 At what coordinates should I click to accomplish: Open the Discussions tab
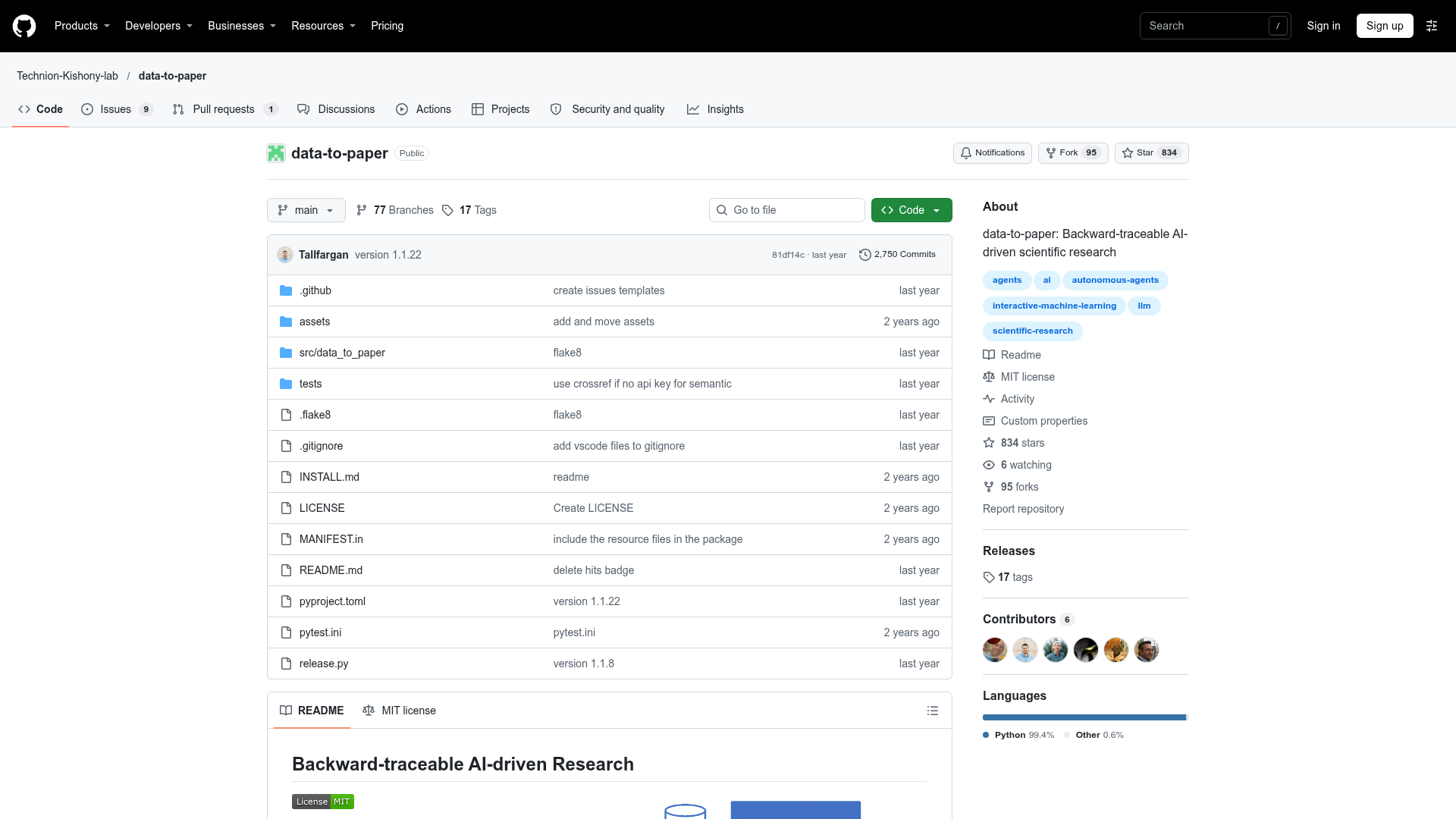coord(336,109)
